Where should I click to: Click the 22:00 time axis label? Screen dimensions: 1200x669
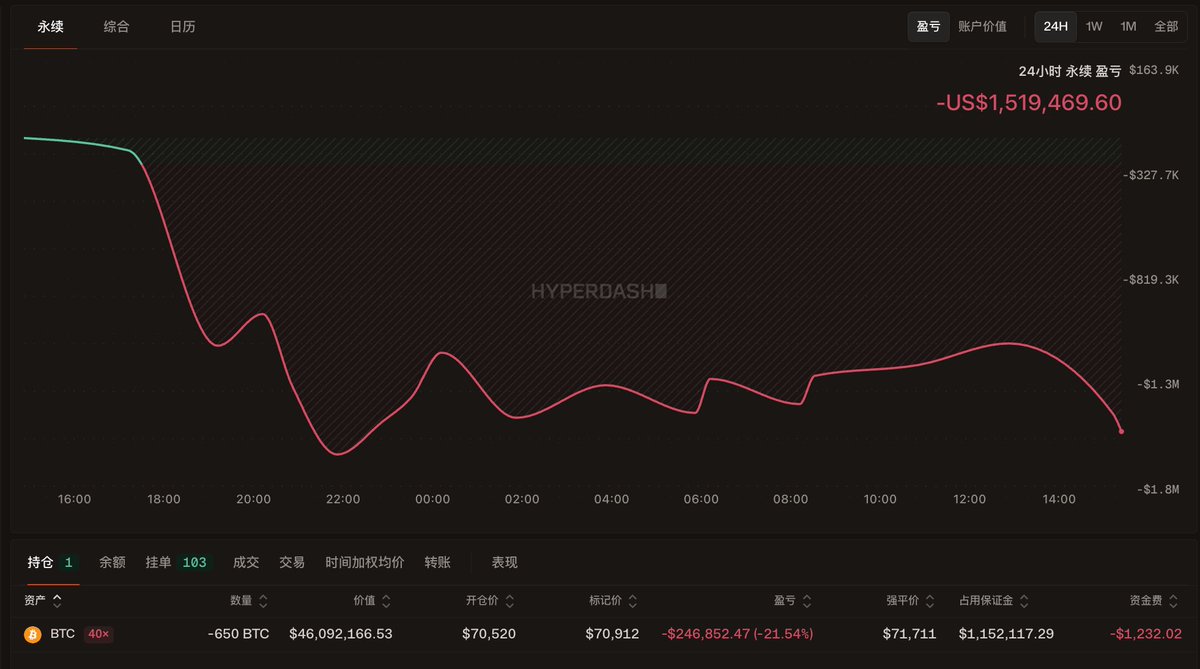click(x=343, y=499)
